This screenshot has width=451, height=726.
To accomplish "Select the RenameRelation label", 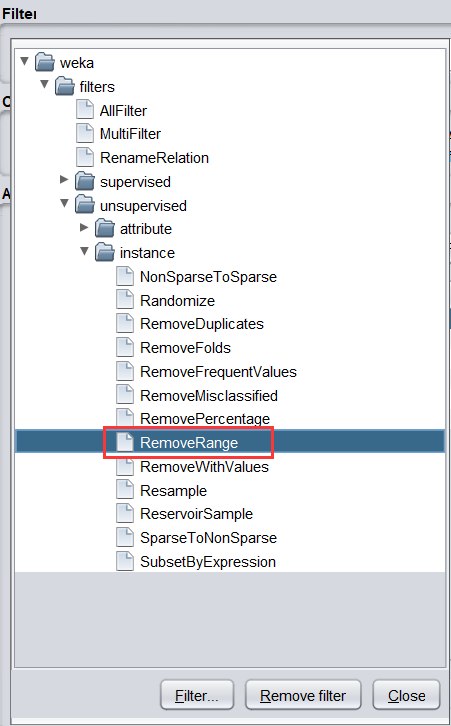I will (154, 158).
